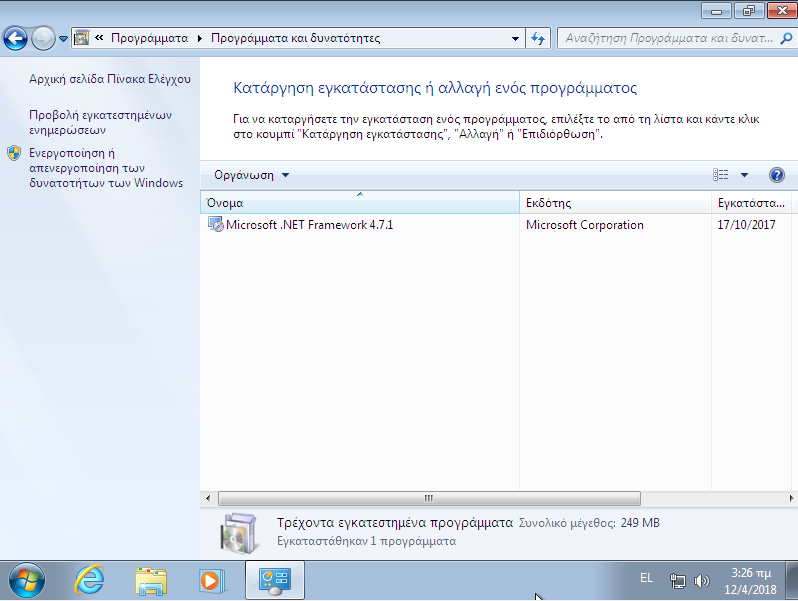Click the installed programs box icon
The width and height of the screenshot is (798, 601).
pos(238,533)
